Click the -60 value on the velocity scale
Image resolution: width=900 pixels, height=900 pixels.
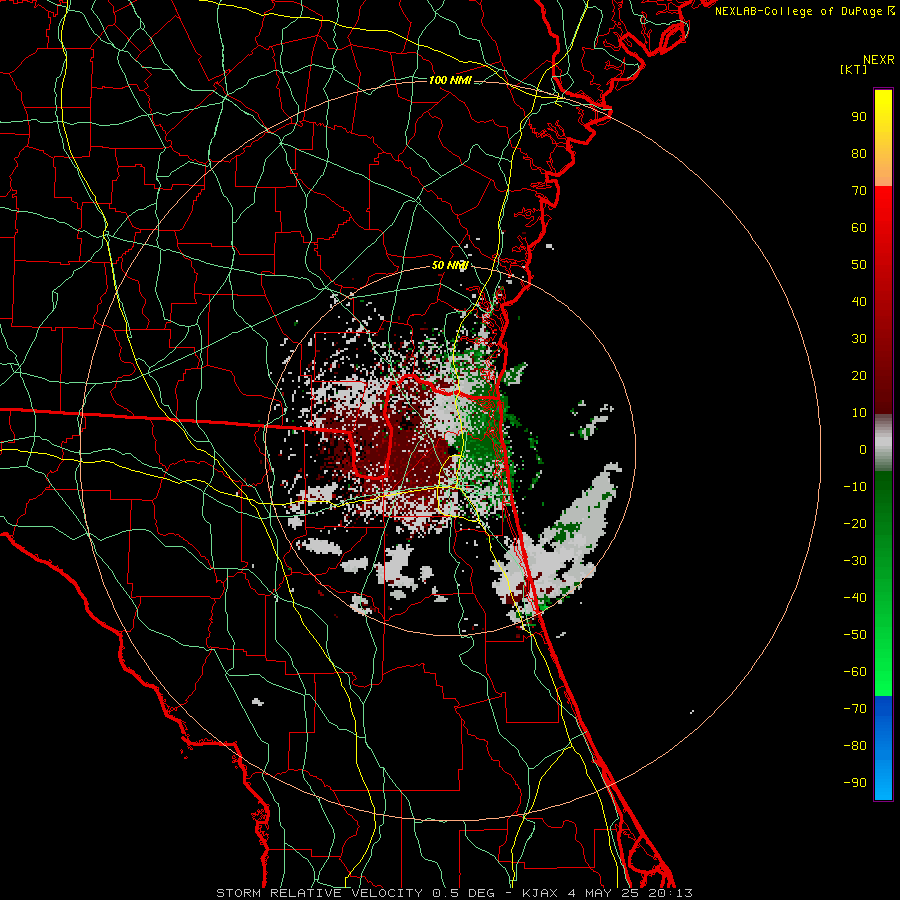[855, 672]
